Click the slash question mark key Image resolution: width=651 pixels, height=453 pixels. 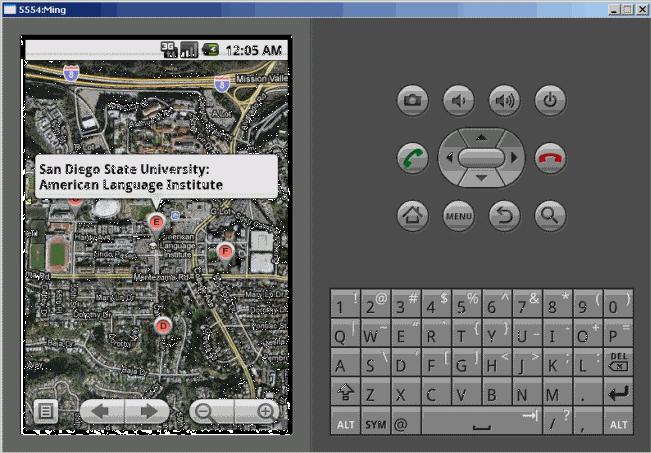(x=558, y=421)
